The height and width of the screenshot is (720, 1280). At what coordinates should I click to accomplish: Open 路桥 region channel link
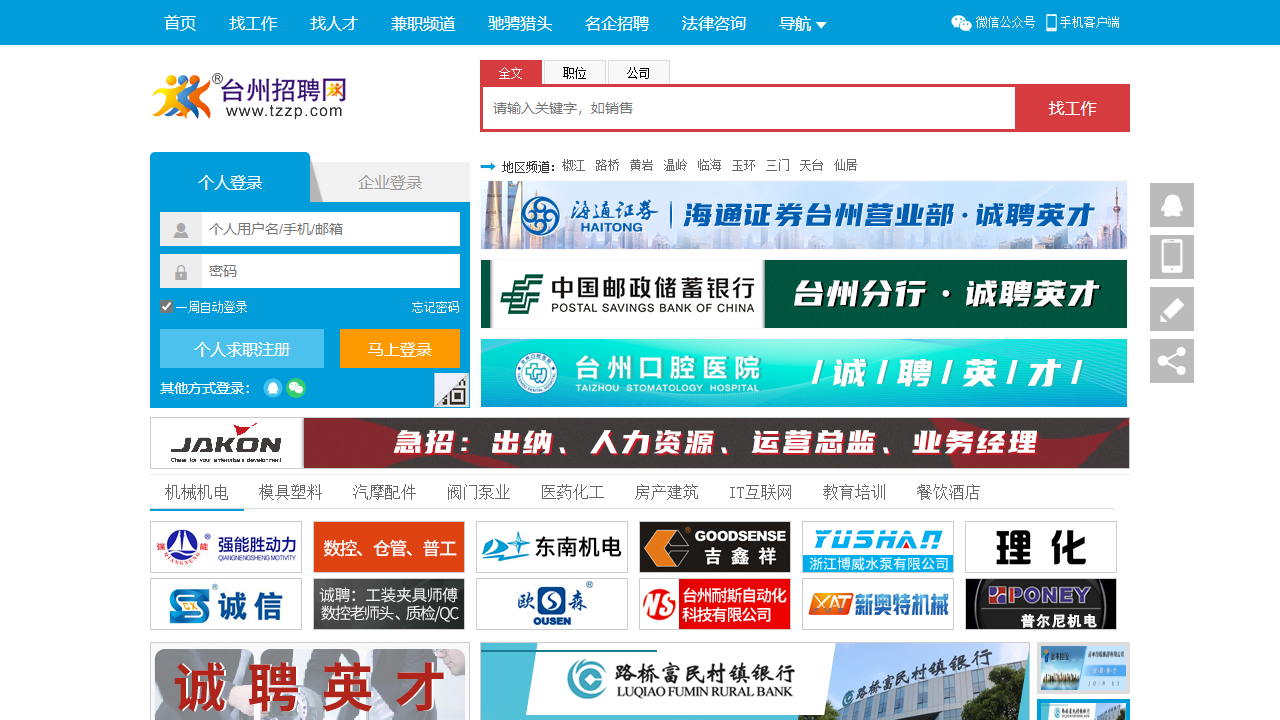click(x=607, y=165)
